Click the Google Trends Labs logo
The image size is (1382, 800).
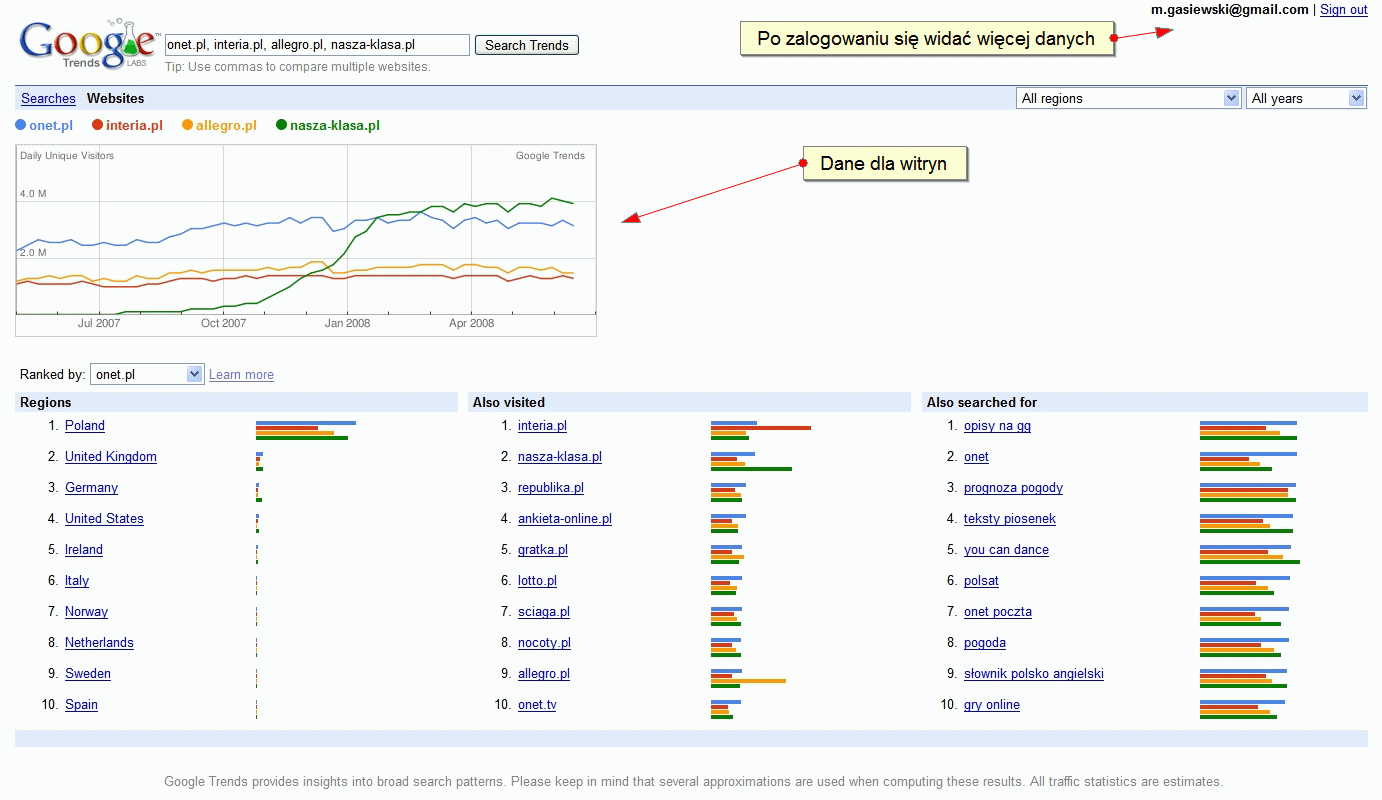88,45
